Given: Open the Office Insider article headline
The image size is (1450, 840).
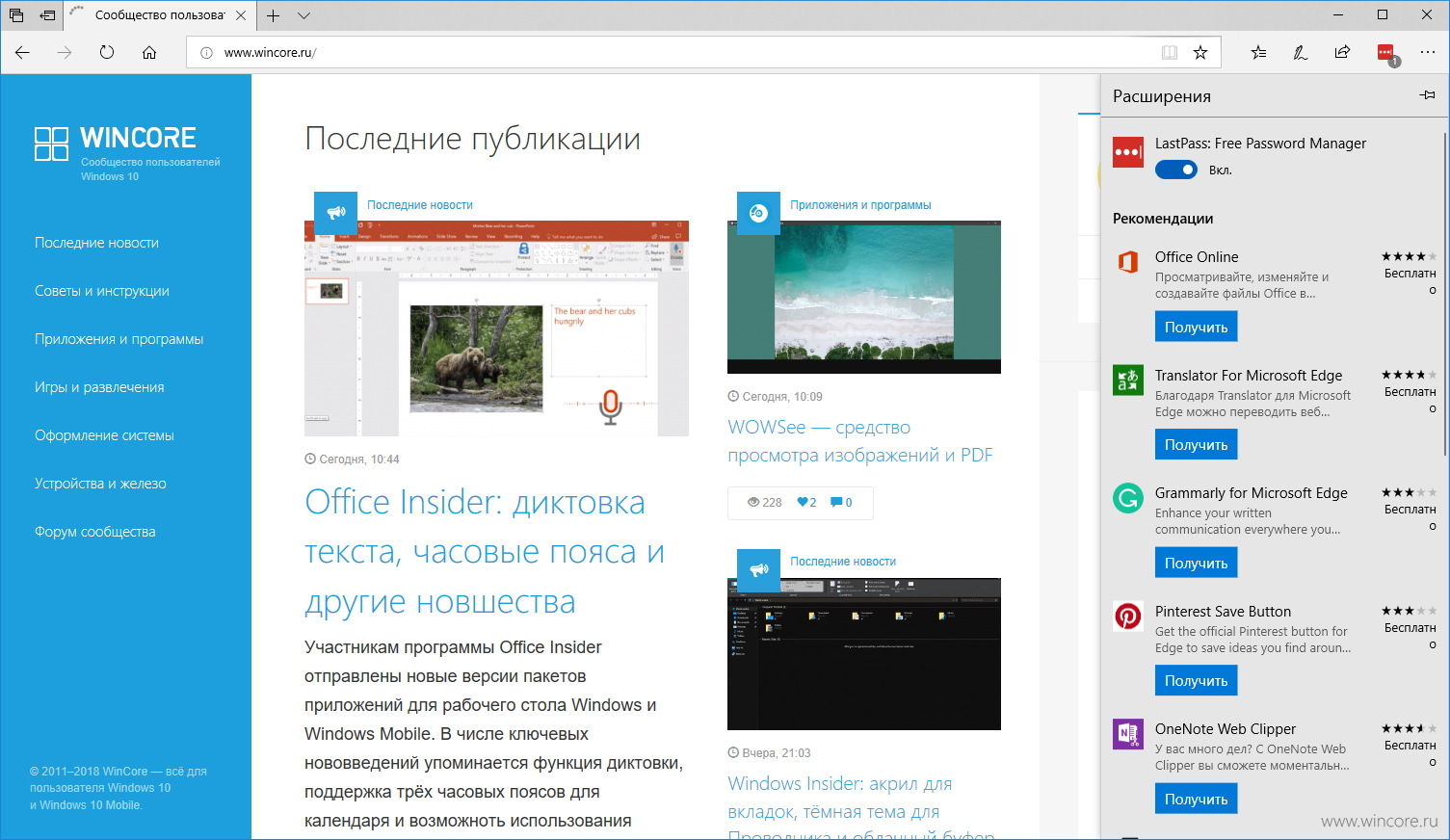Looking at the screenshot, I should coord(485,552).
